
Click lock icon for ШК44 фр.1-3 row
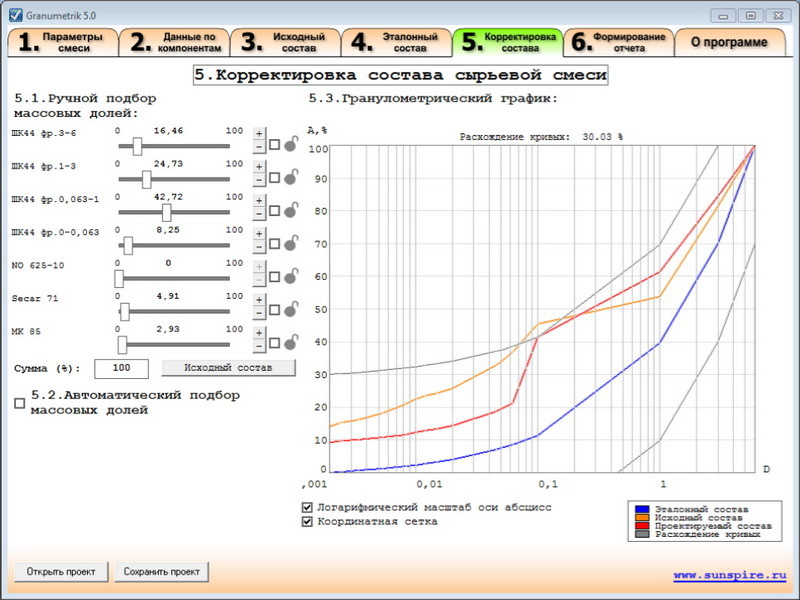click(x=291, y=177)
